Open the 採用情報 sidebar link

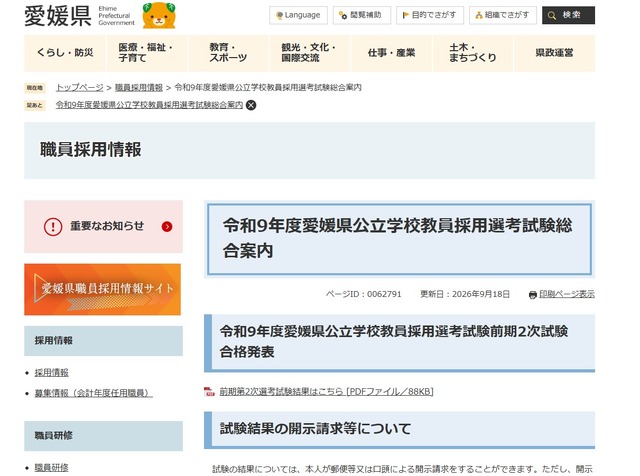click(51, 372)
